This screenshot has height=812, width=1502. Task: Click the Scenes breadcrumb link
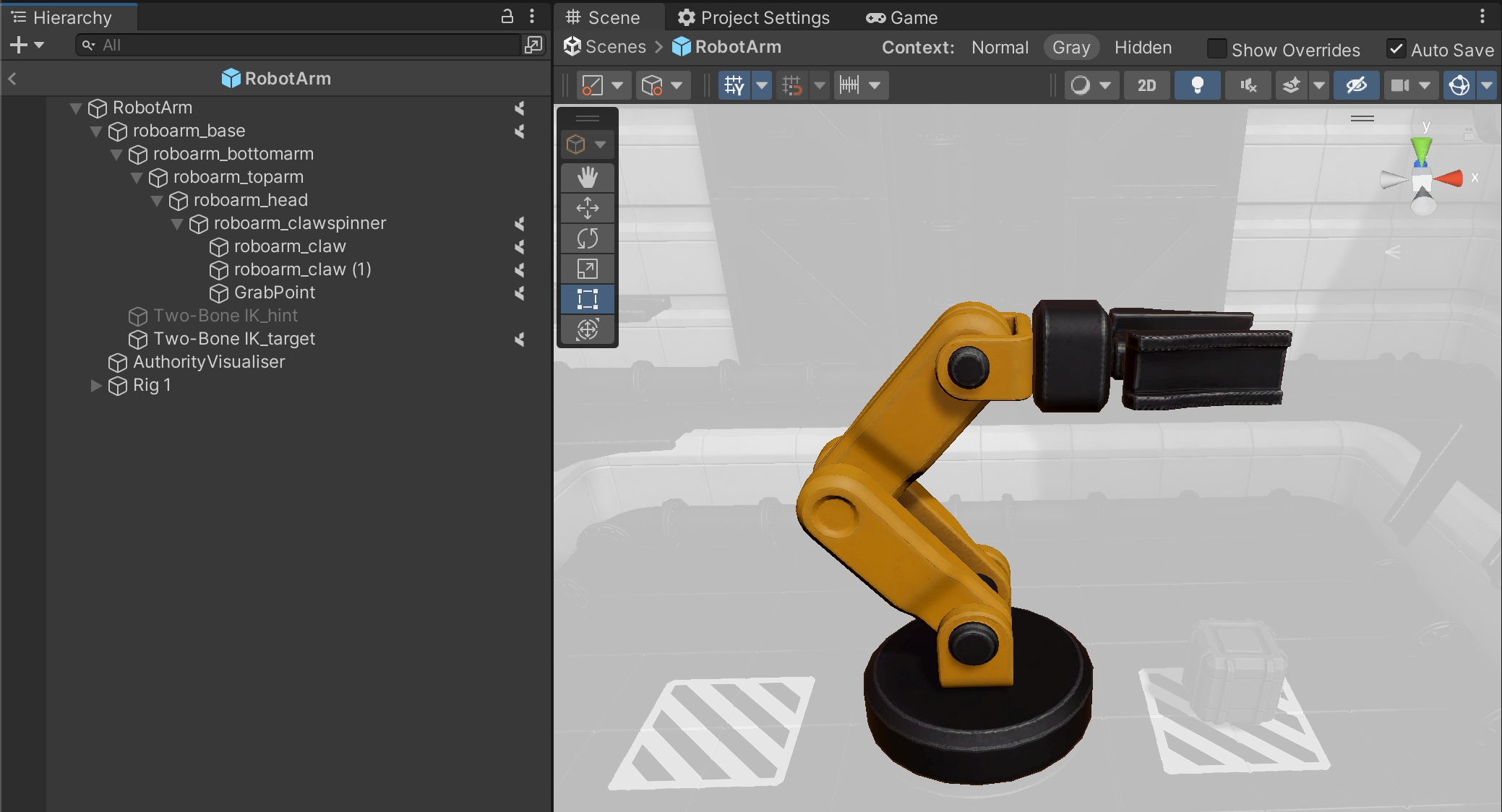coord(615,47)
